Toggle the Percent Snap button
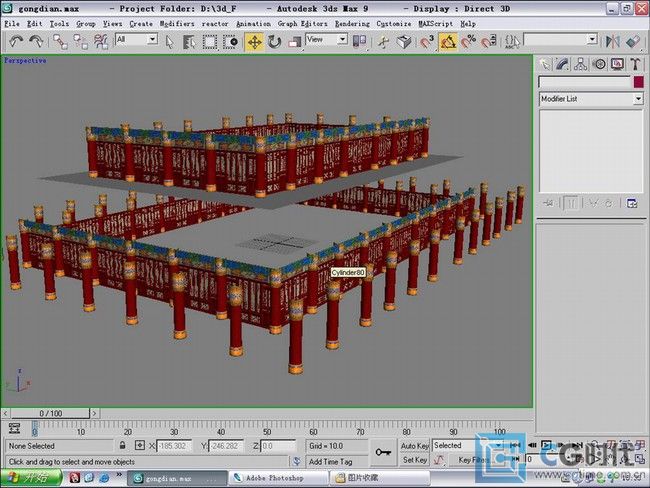Image resolution: width=650 pixels, height=488 pixels. point(469,42)
